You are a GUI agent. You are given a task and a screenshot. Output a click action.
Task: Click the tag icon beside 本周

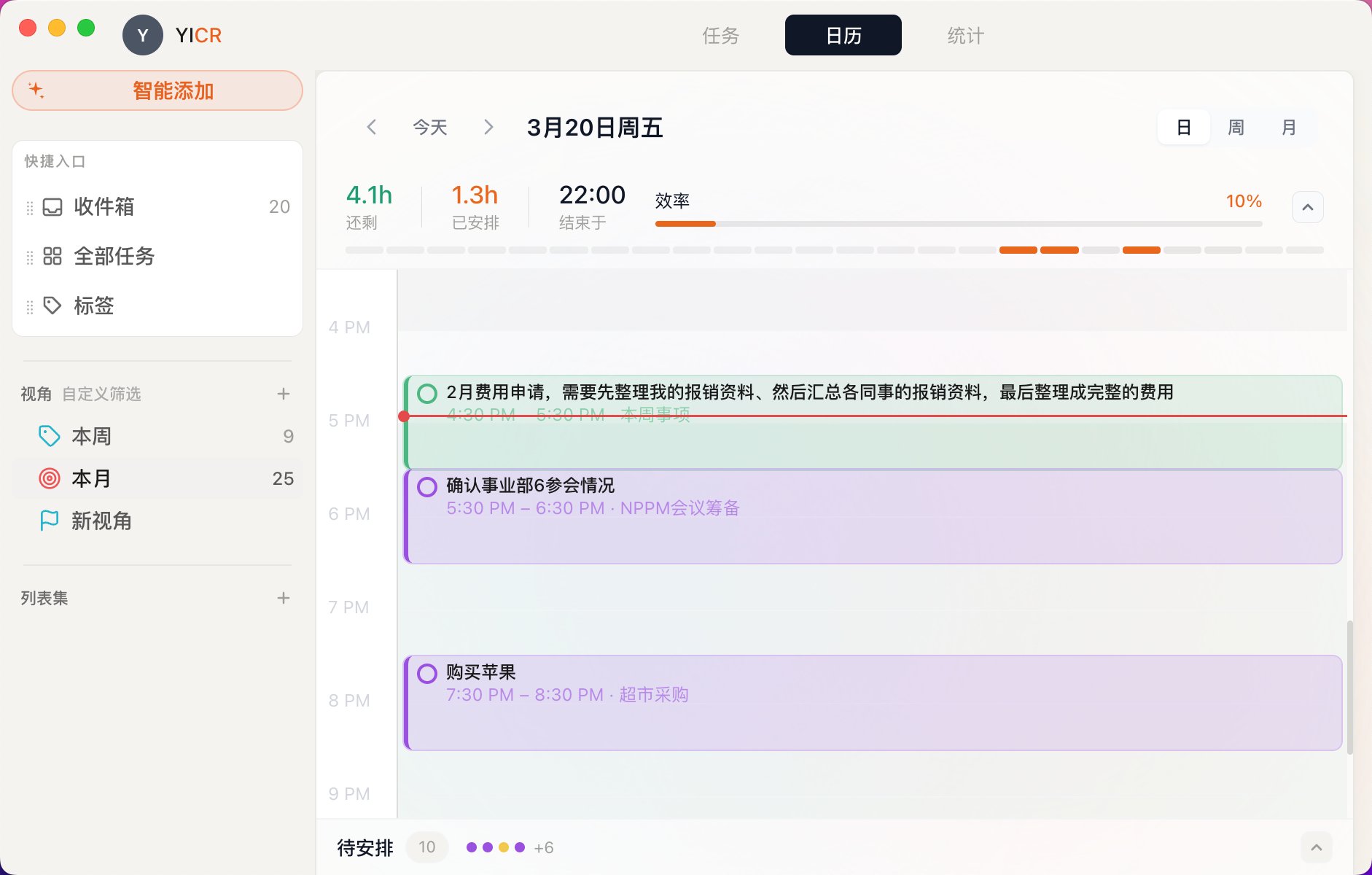48,435
